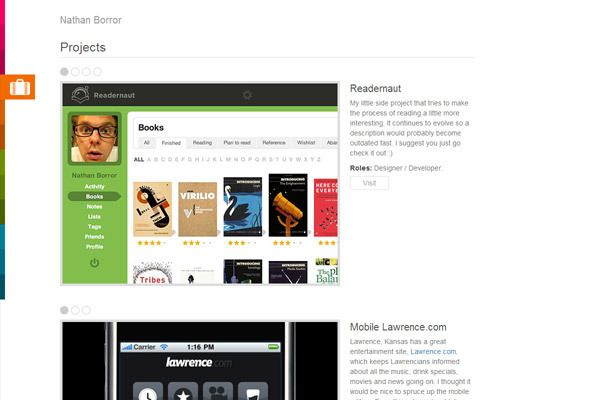Open Friends in the green sidebar menu
The image size is (600, 400).
pos(95,237)
